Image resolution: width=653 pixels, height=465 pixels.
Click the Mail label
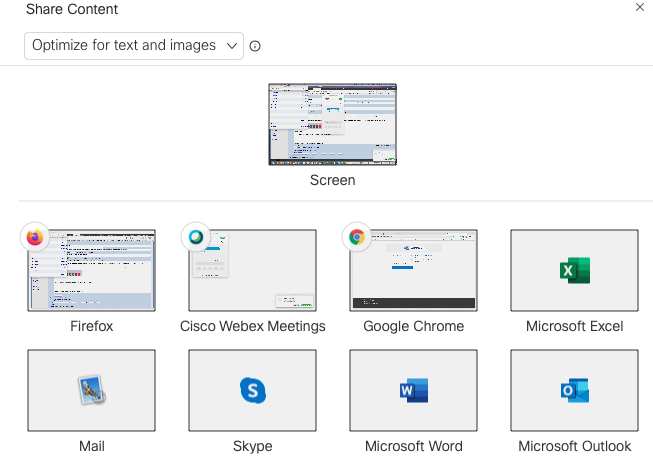click(92, 446)
